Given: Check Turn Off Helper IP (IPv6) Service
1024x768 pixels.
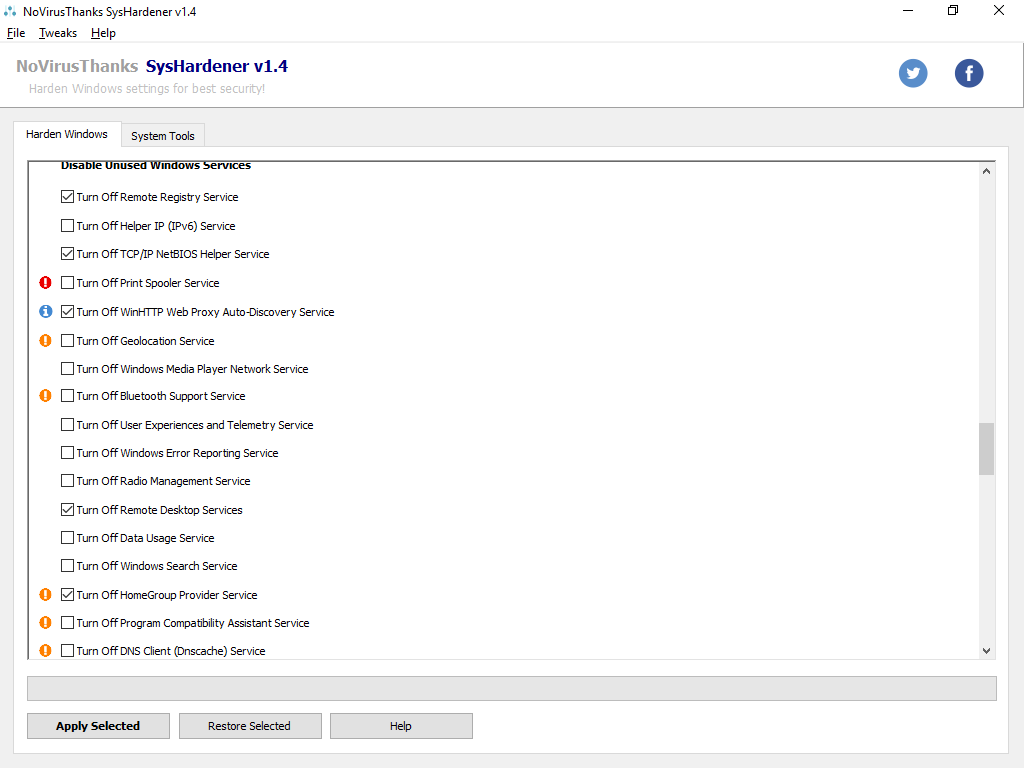Looking at the screenshot, I should (67, 225).
